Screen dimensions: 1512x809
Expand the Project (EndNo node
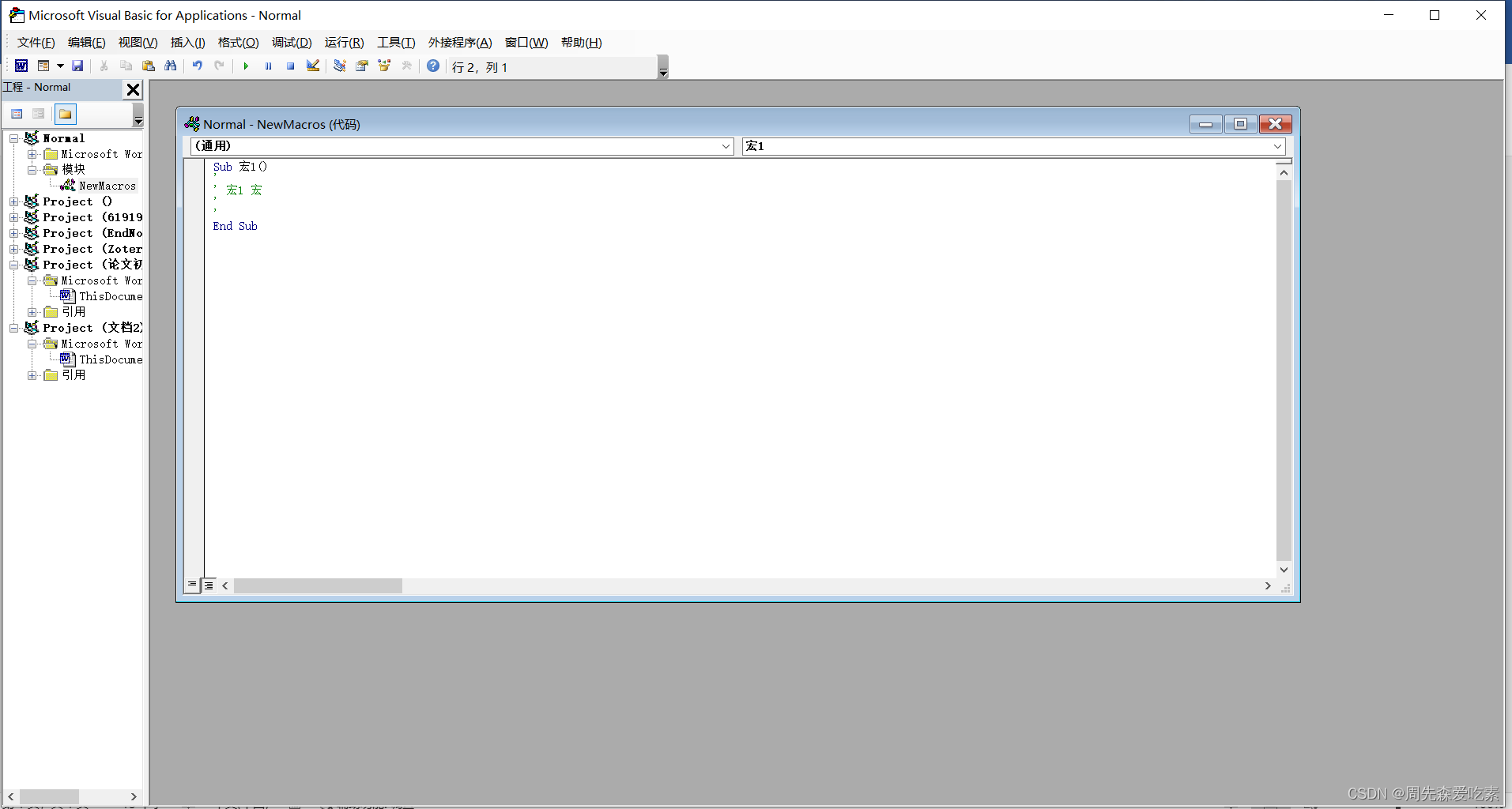point(13,233)
